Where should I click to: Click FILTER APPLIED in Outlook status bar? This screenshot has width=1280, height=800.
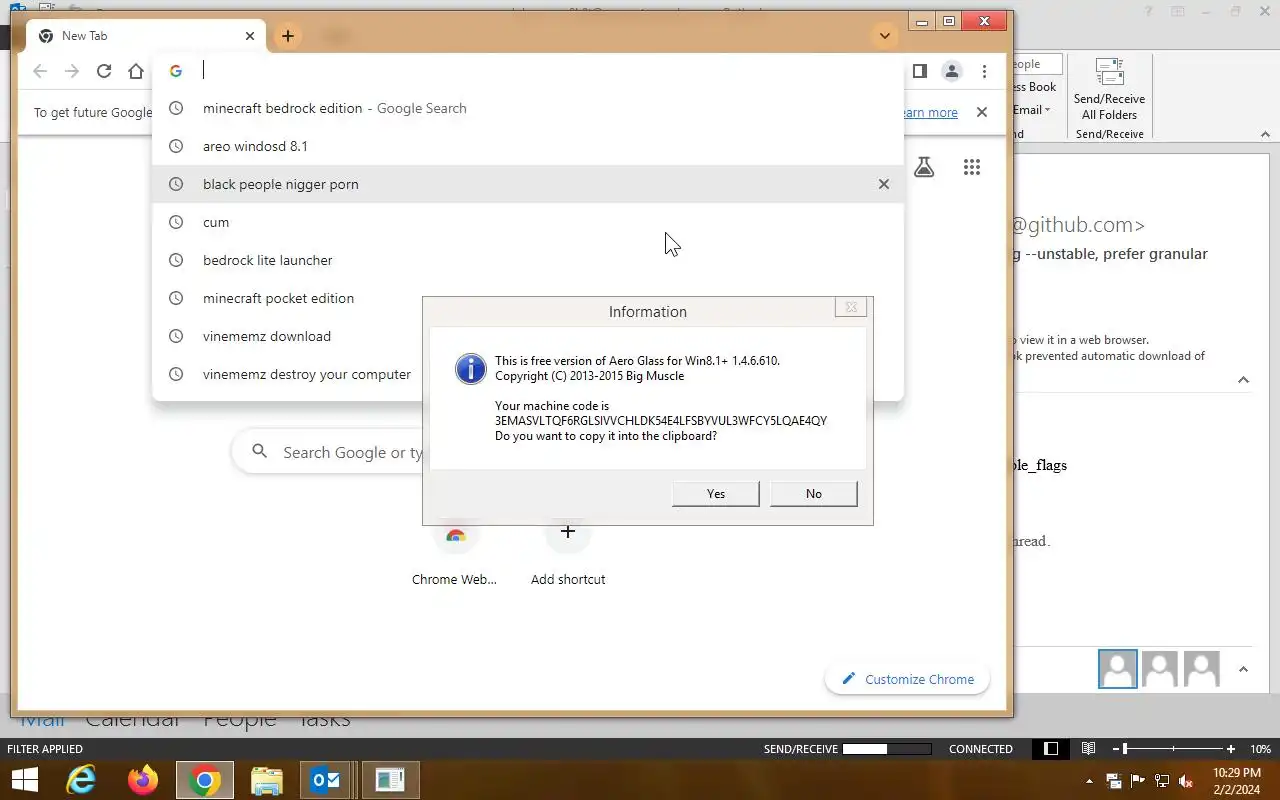[45, 749]
